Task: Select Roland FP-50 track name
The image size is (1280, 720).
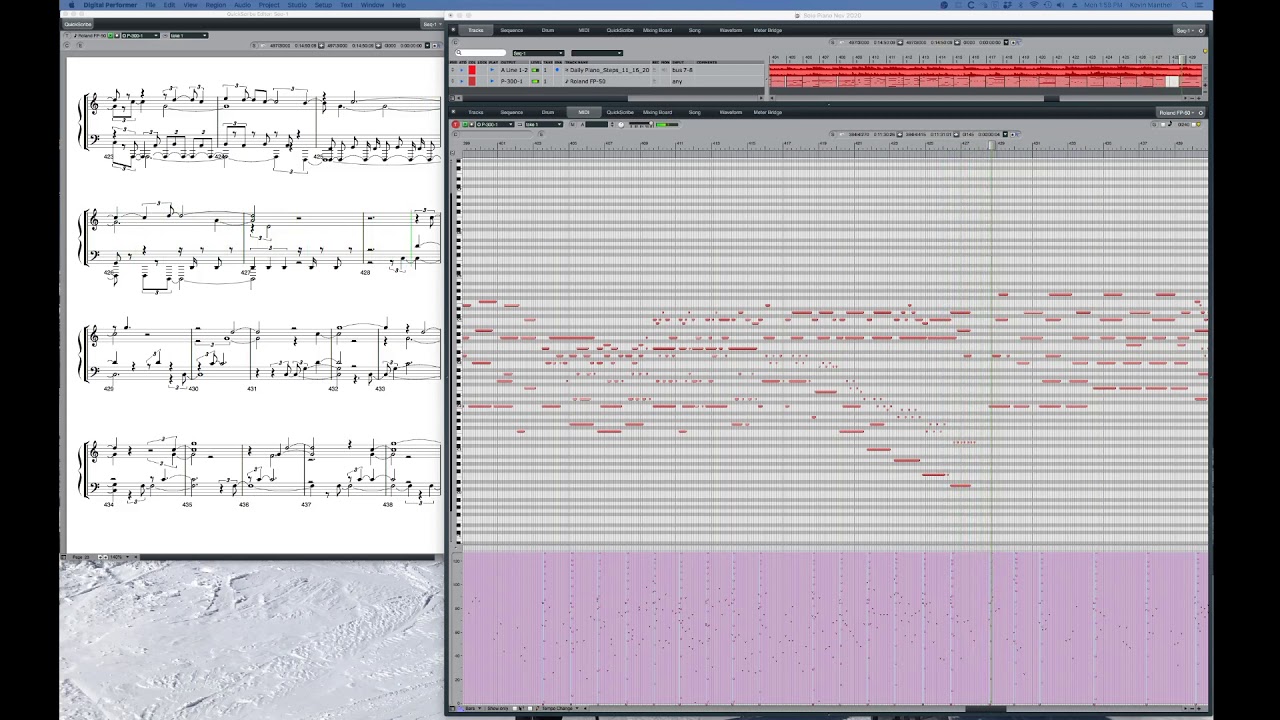Action: click(586, 81)
